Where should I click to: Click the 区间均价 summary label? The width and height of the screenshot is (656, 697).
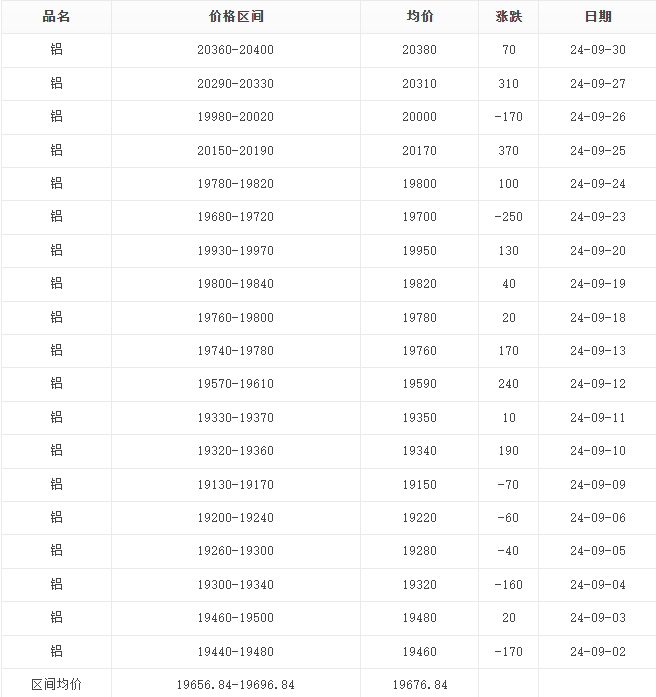point(56,684)
